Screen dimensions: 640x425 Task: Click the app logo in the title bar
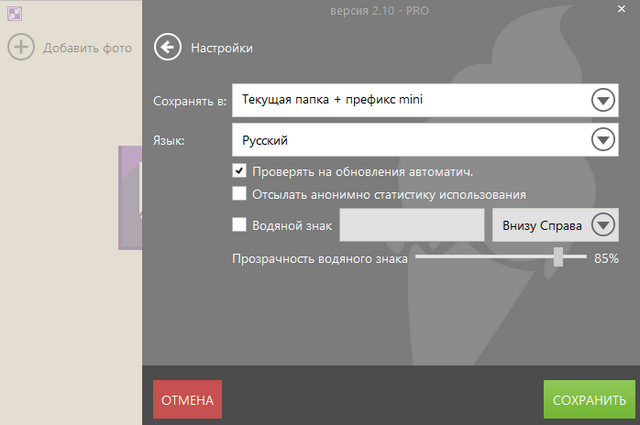14,14
